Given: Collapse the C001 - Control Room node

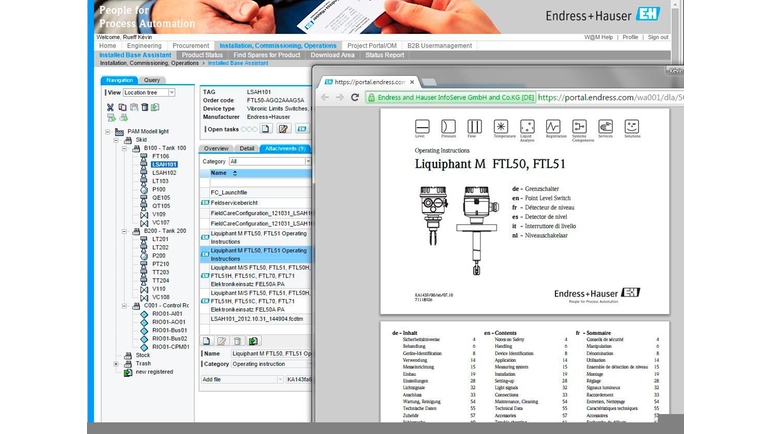Looking at the screenshot, I should [x=124, y=306].
